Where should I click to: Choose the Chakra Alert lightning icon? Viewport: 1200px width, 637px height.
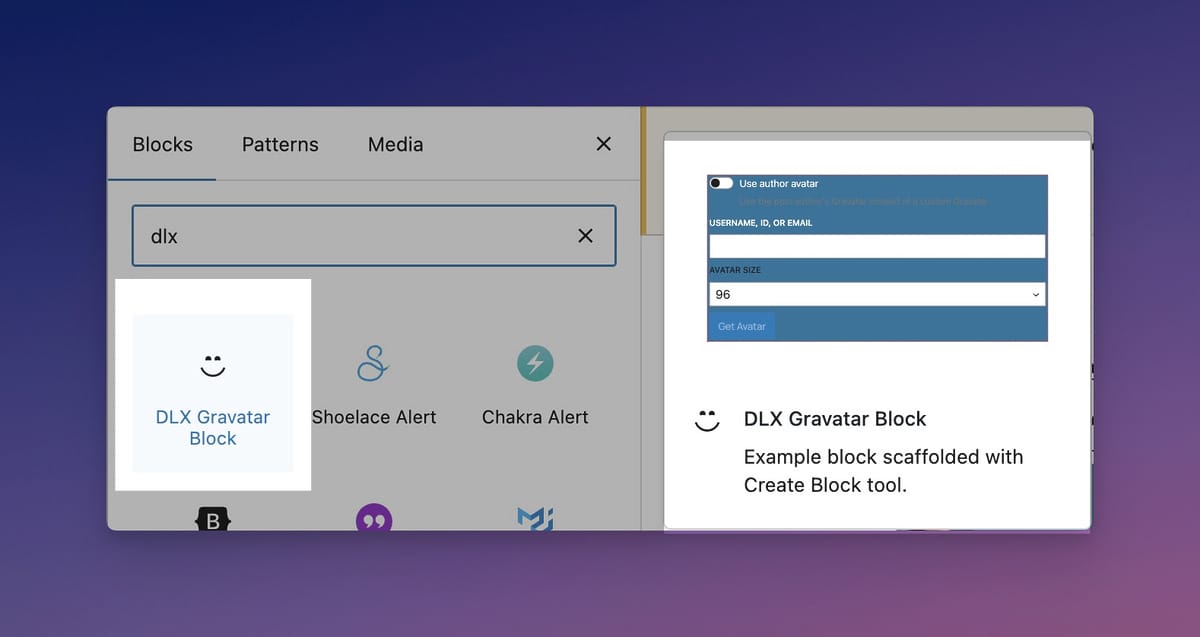[535, 364]
